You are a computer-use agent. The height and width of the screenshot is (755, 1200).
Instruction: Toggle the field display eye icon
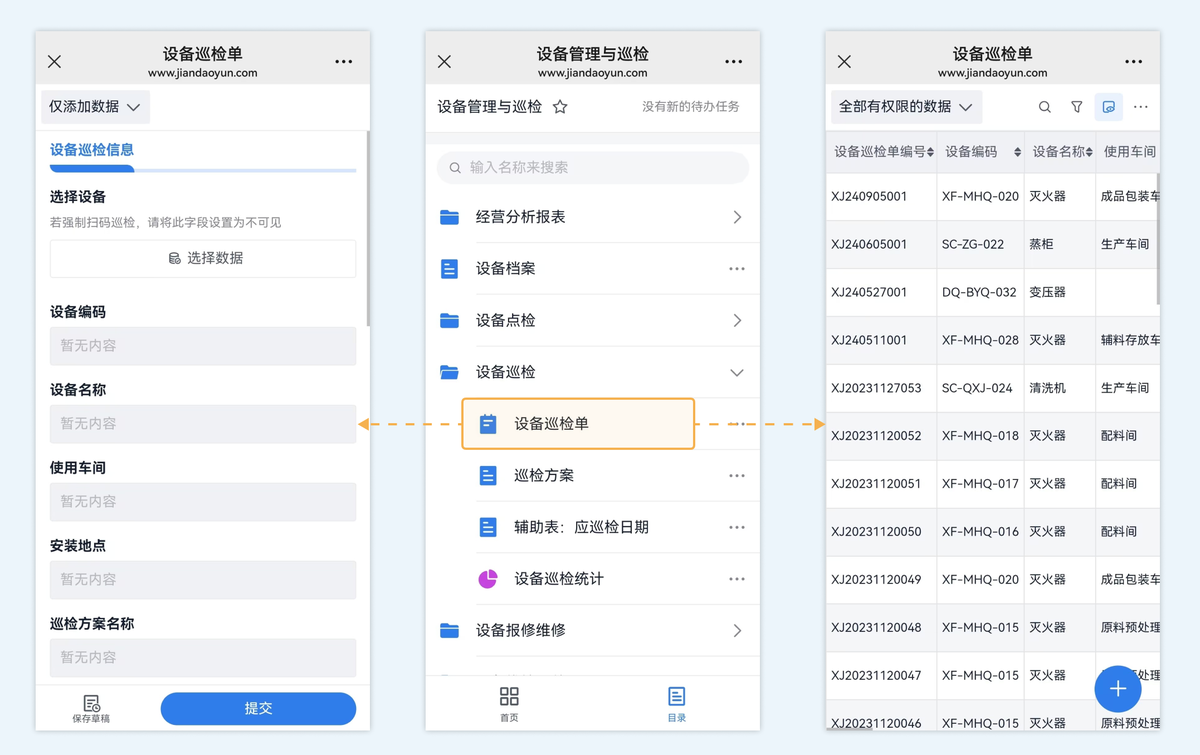tap(1109, 107)
